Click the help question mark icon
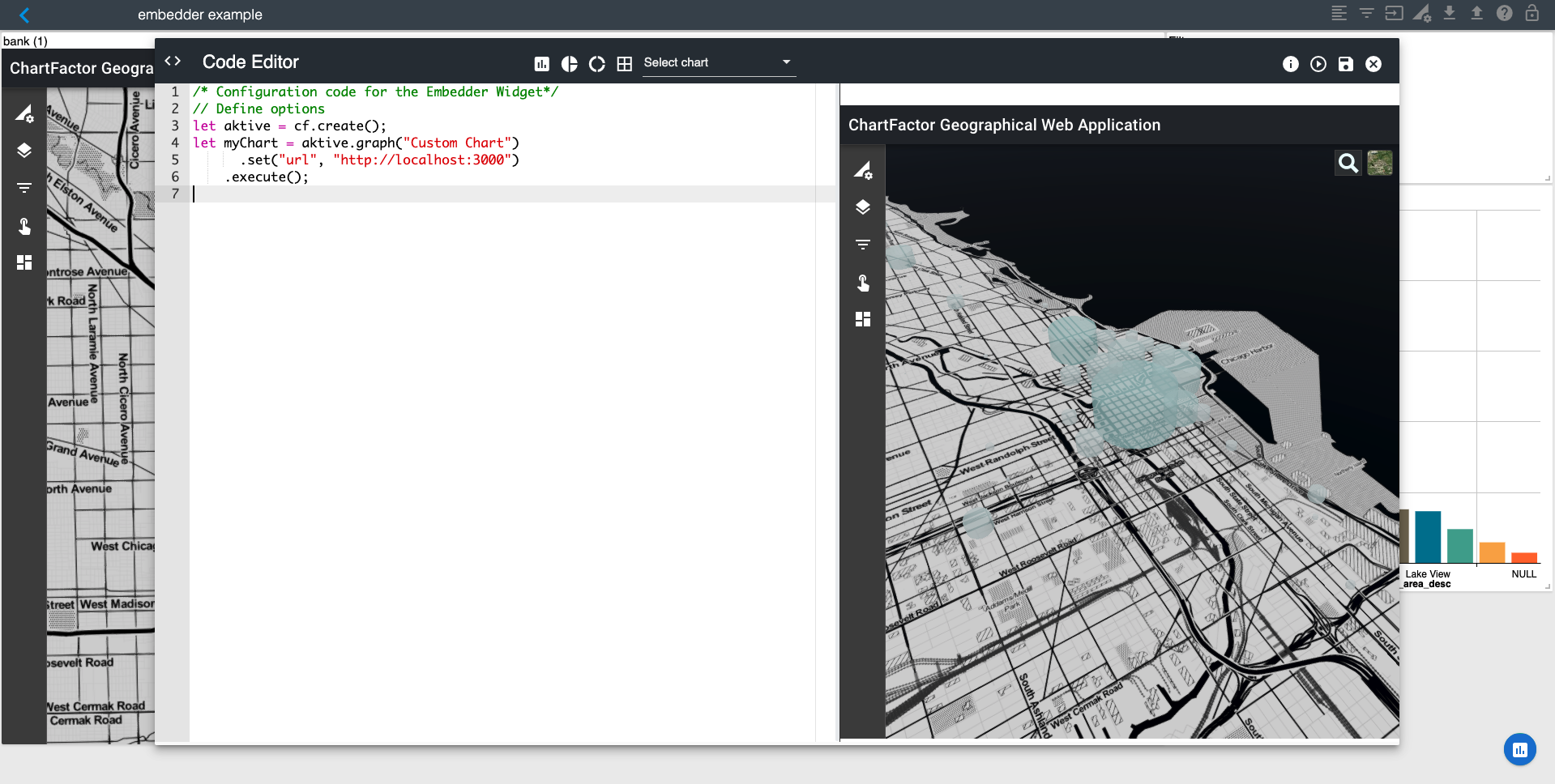Screen dimensions: 1555x784 [x=1504, y=13]
